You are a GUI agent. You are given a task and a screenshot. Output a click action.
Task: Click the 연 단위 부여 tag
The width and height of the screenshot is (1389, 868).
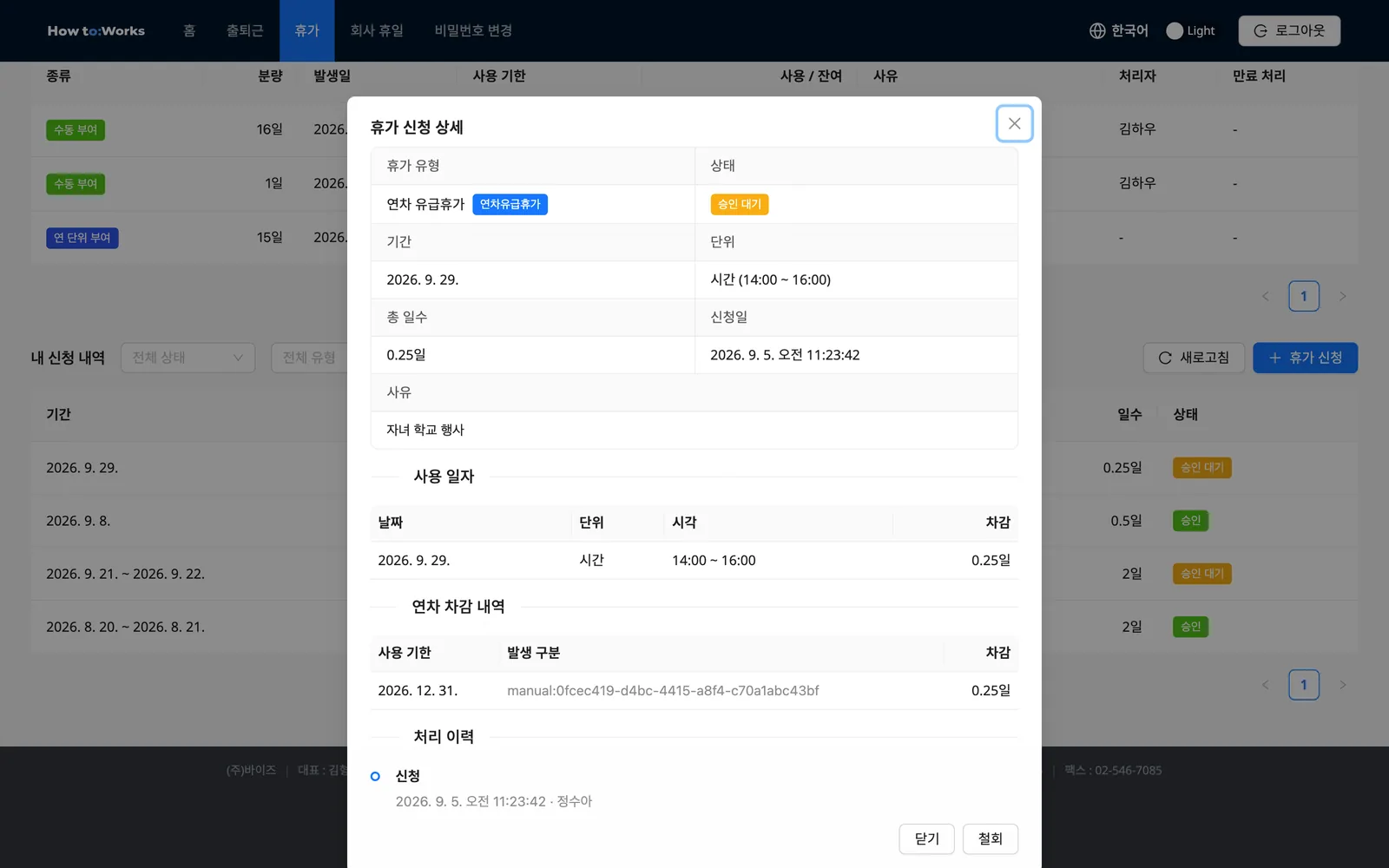click(x=82, y=238)
